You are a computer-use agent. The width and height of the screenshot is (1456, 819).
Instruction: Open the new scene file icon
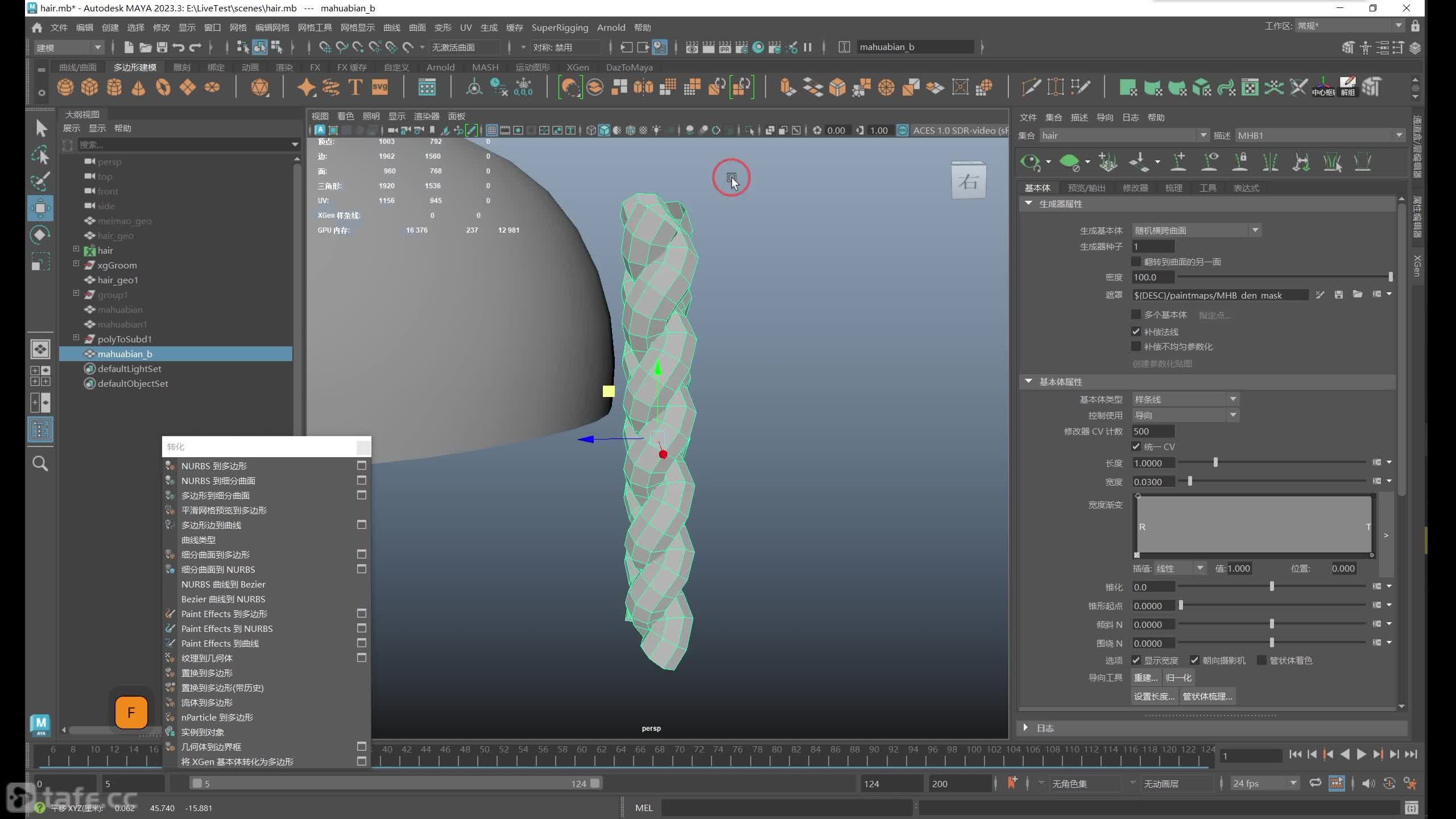pyautogui.click(x=129, y=47)
